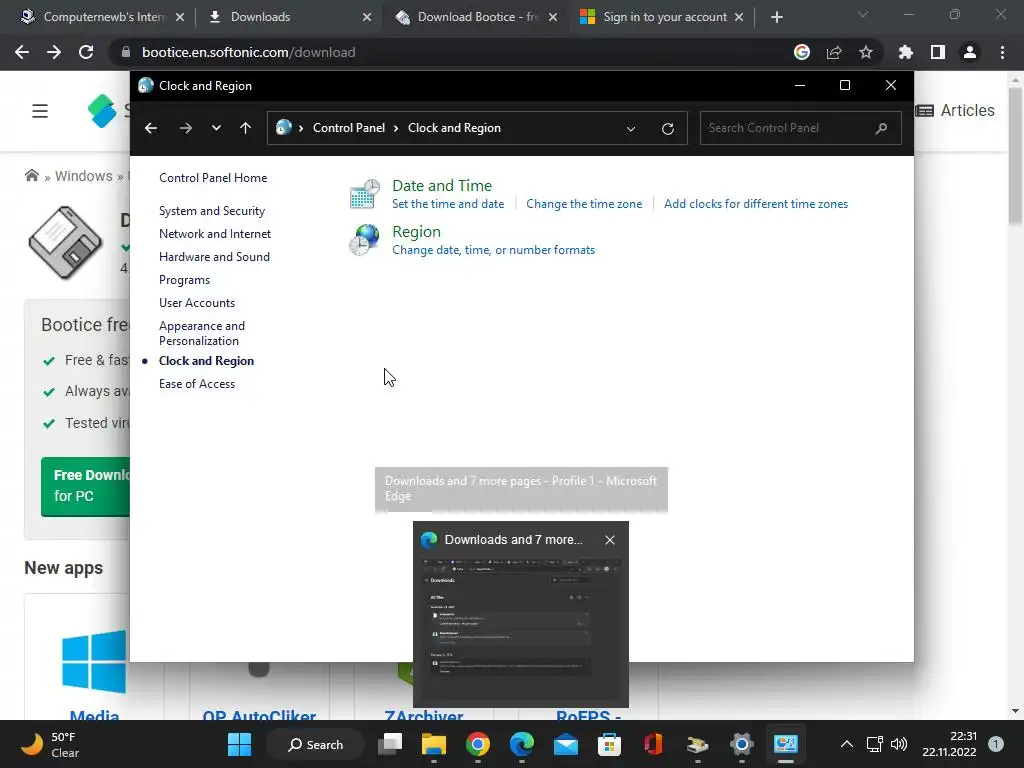Click the Search Control Panel field
Viewport: 1024px width, 768px height.
coord(801,128)
